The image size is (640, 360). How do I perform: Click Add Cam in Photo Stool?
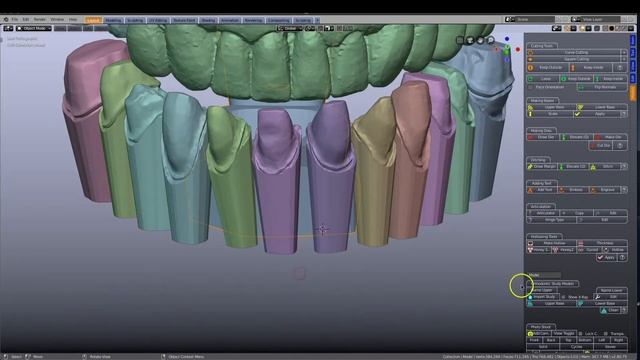(538, 333)
